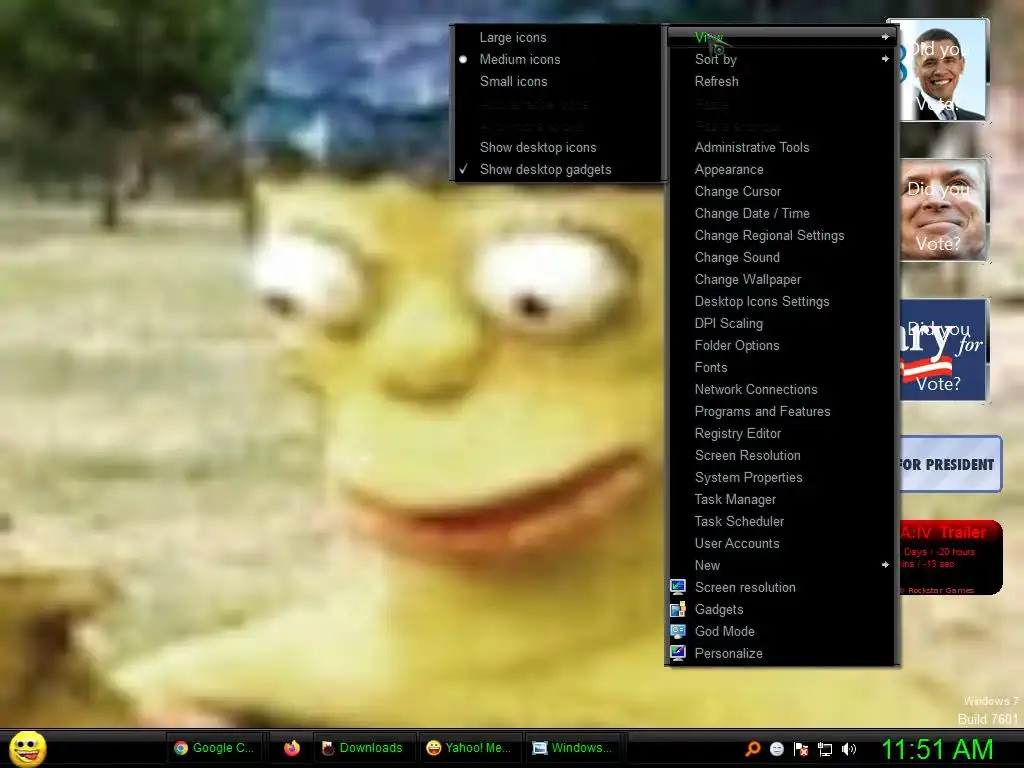Click the Firefox taskbar icon

click(x=292, y=748)
